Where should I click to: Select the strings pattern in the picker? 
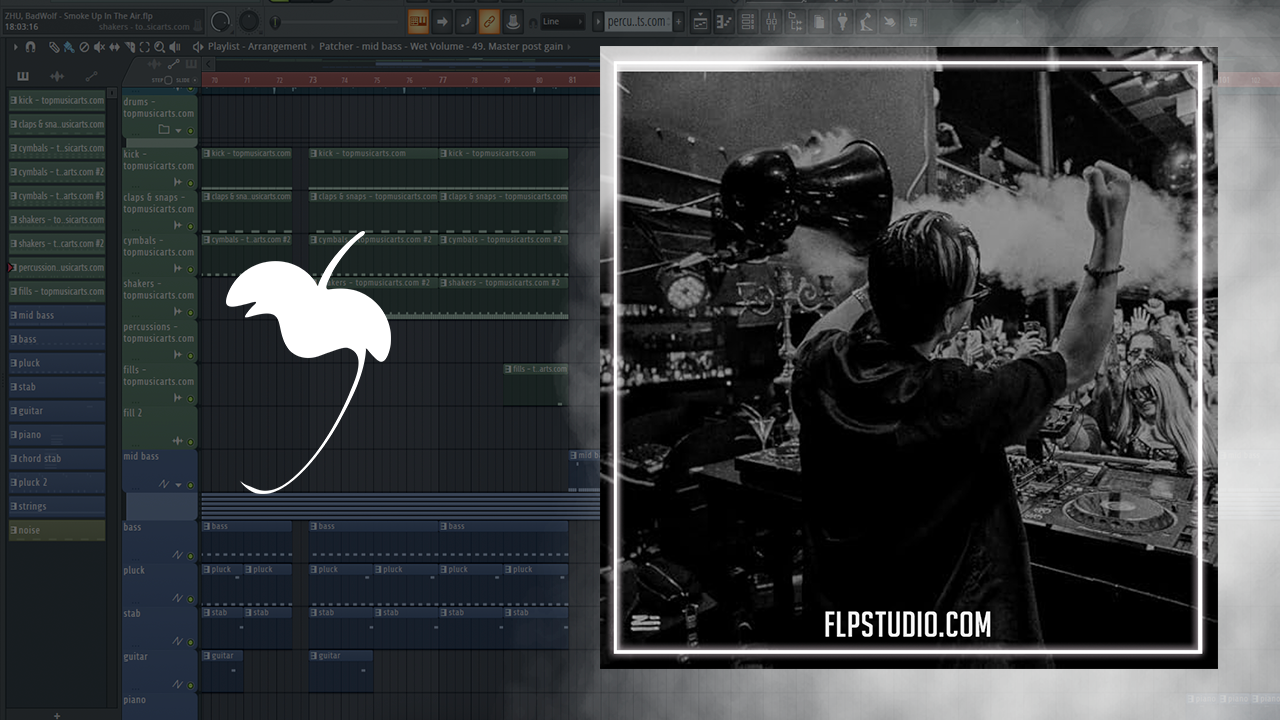tap(57, 506)
